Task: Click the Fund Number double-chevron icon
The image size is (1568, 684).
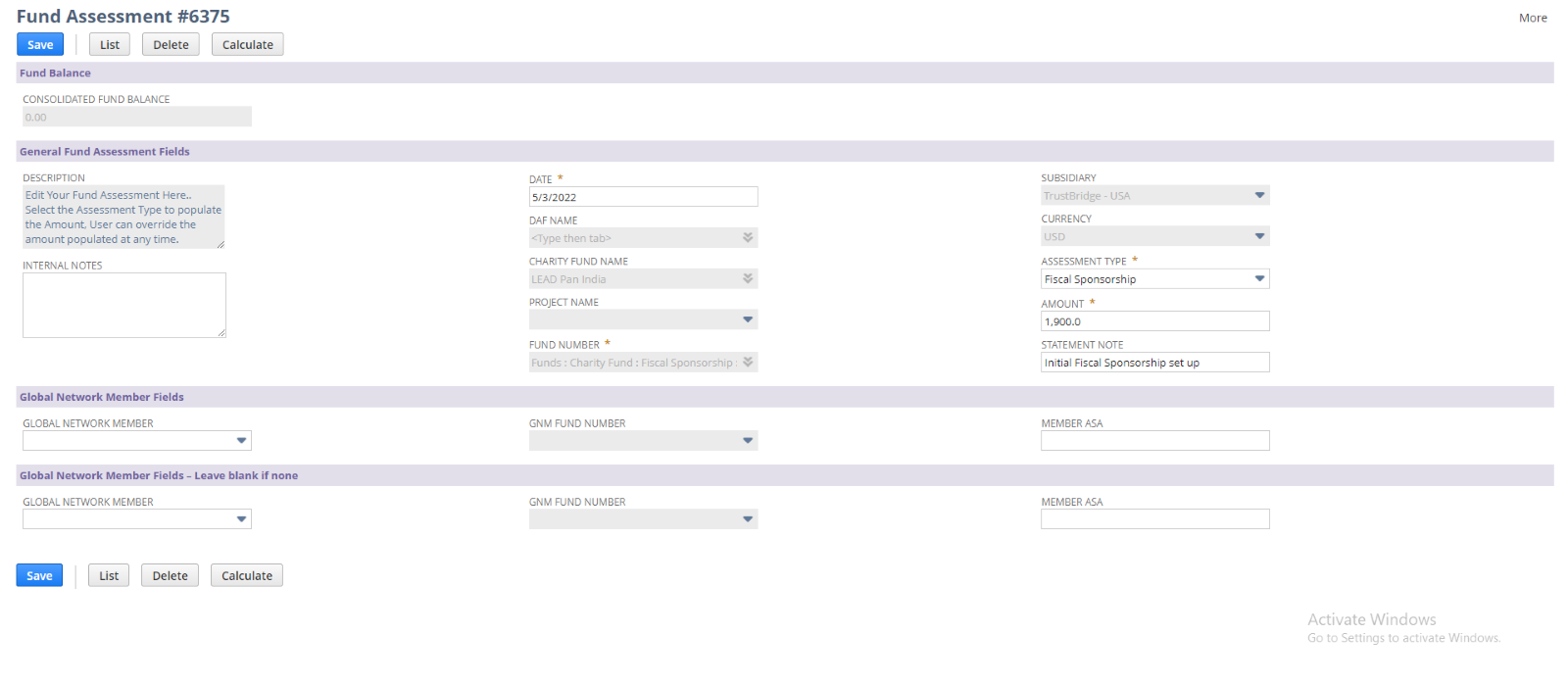Action: pyautogui.click(x=748, y=363)
